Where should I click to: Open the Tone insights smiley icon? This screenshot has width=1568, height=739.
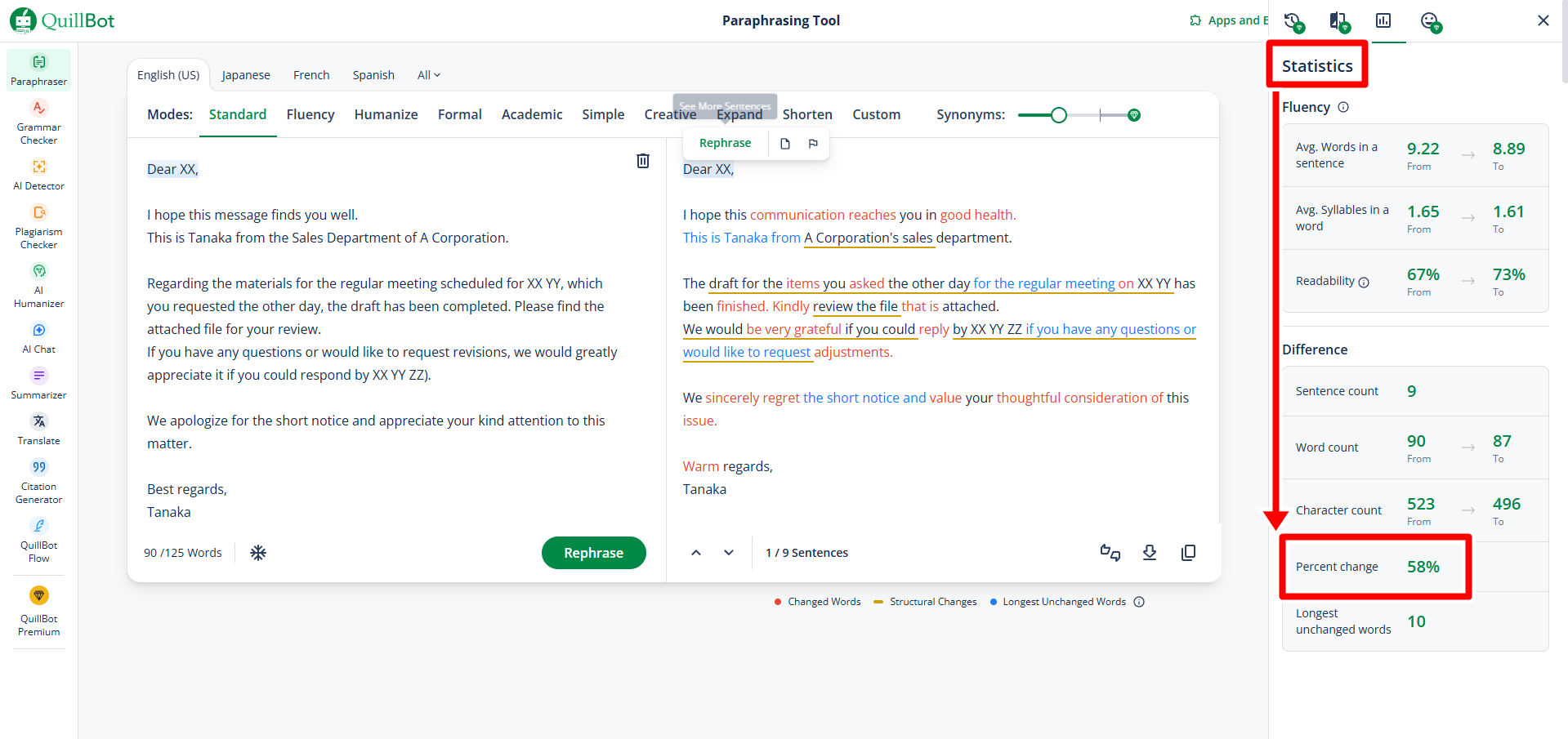coord(1431,21)
